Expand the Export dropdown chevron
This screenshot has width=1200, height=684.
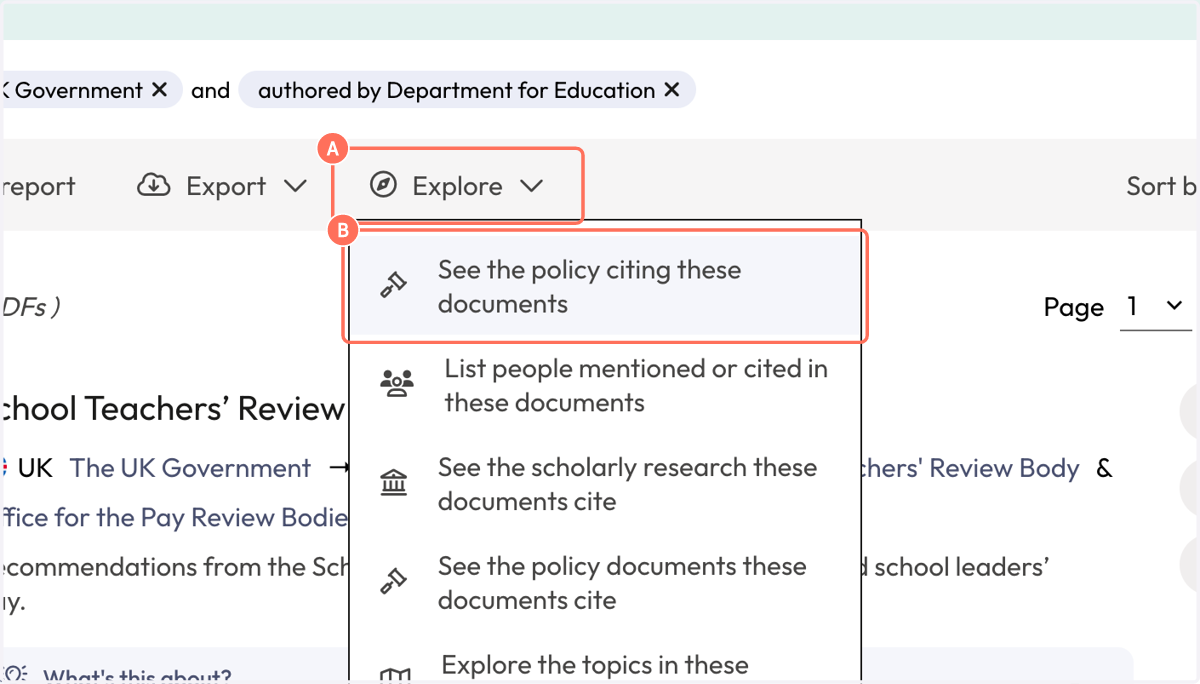coord(295,186)
